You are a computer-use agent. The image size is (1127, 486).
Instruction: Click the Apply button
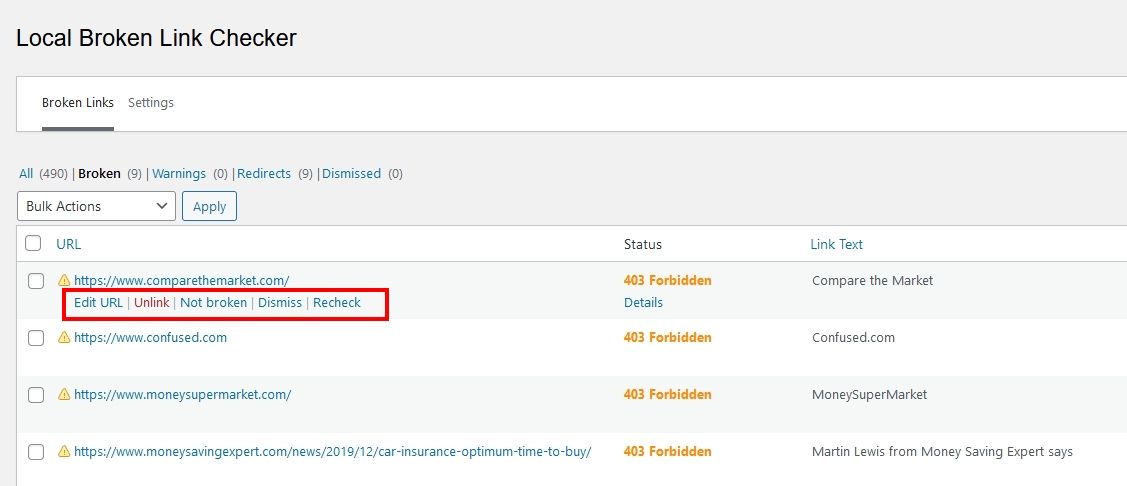tap(209, 206)
